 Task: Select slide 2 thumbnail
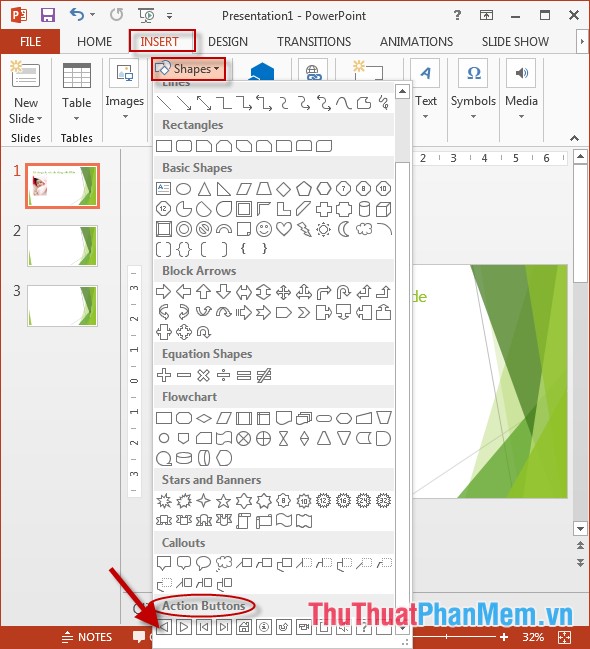pos(62,245)
